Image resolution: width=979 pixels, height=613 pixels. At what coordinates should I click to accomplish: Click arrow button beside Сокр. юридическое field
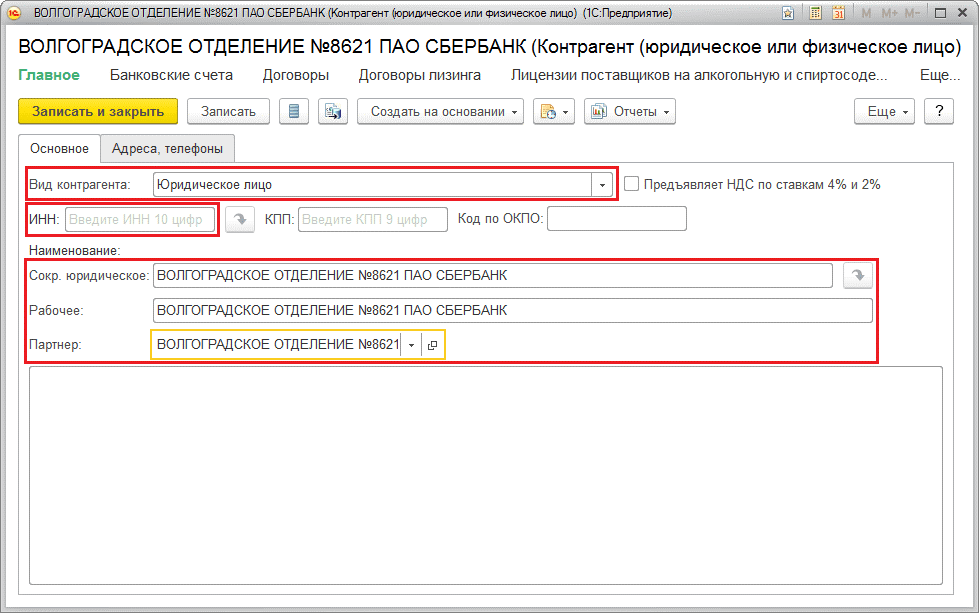(x=858, y=275)
